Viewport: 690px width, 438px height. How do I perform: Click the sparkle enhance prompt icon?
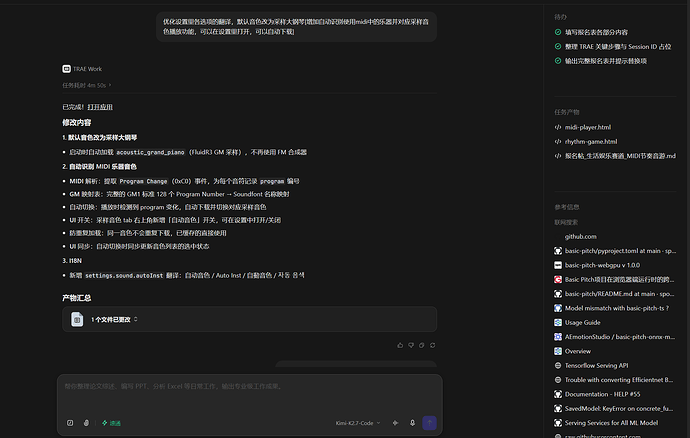[x=395, y=423]
